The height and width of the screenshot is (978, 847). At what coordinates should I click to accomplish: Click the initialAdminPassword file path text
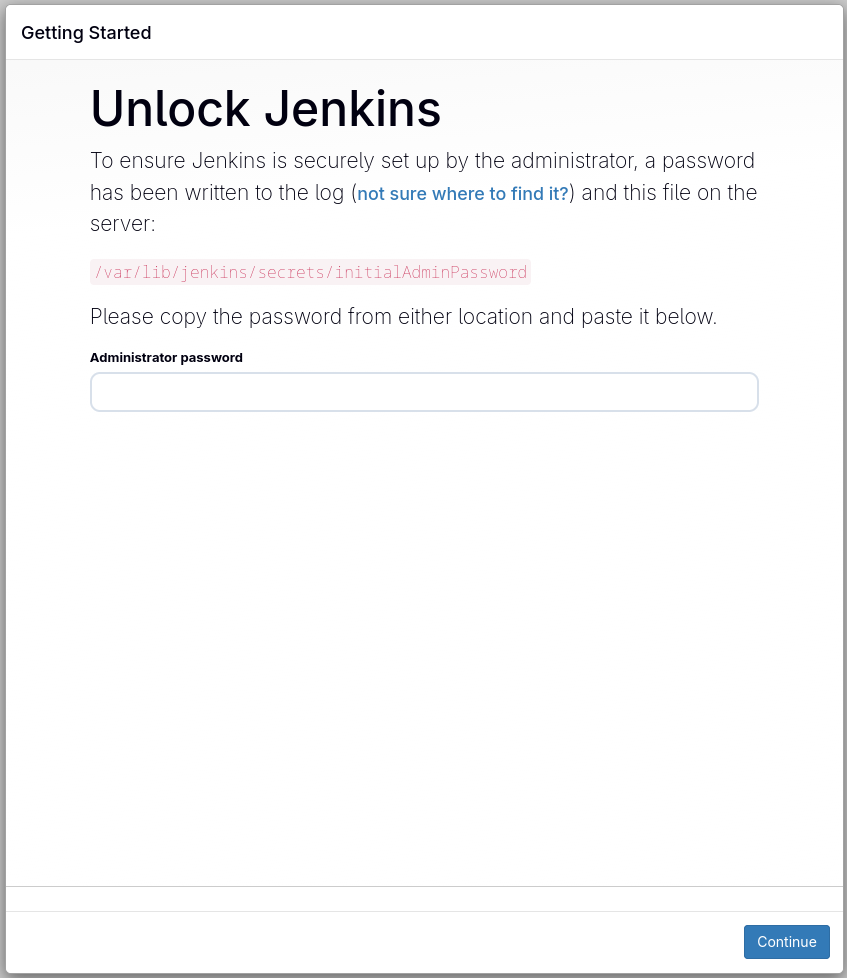(310, 272)
